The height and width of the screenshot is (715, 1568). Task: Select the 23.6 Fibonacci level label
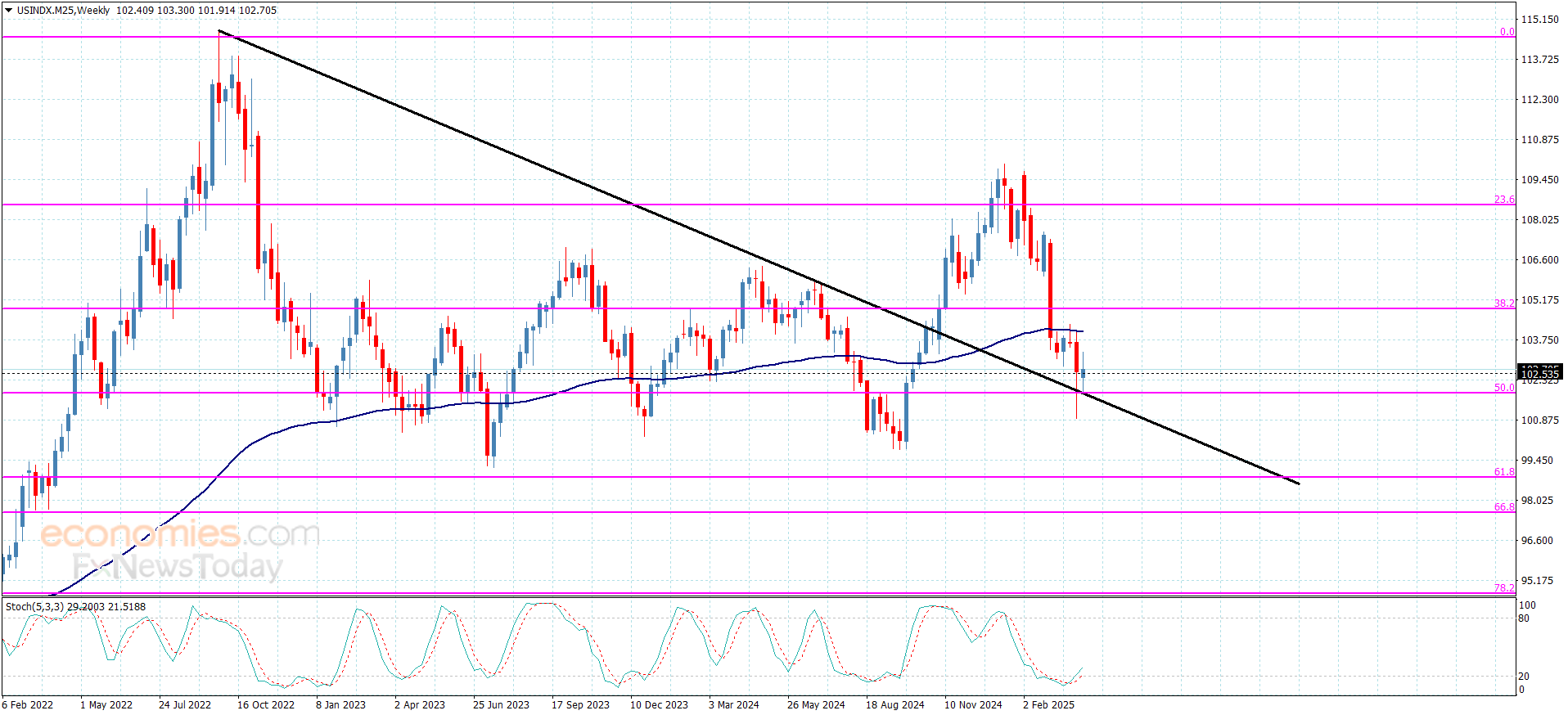(x=1504, y=200)
